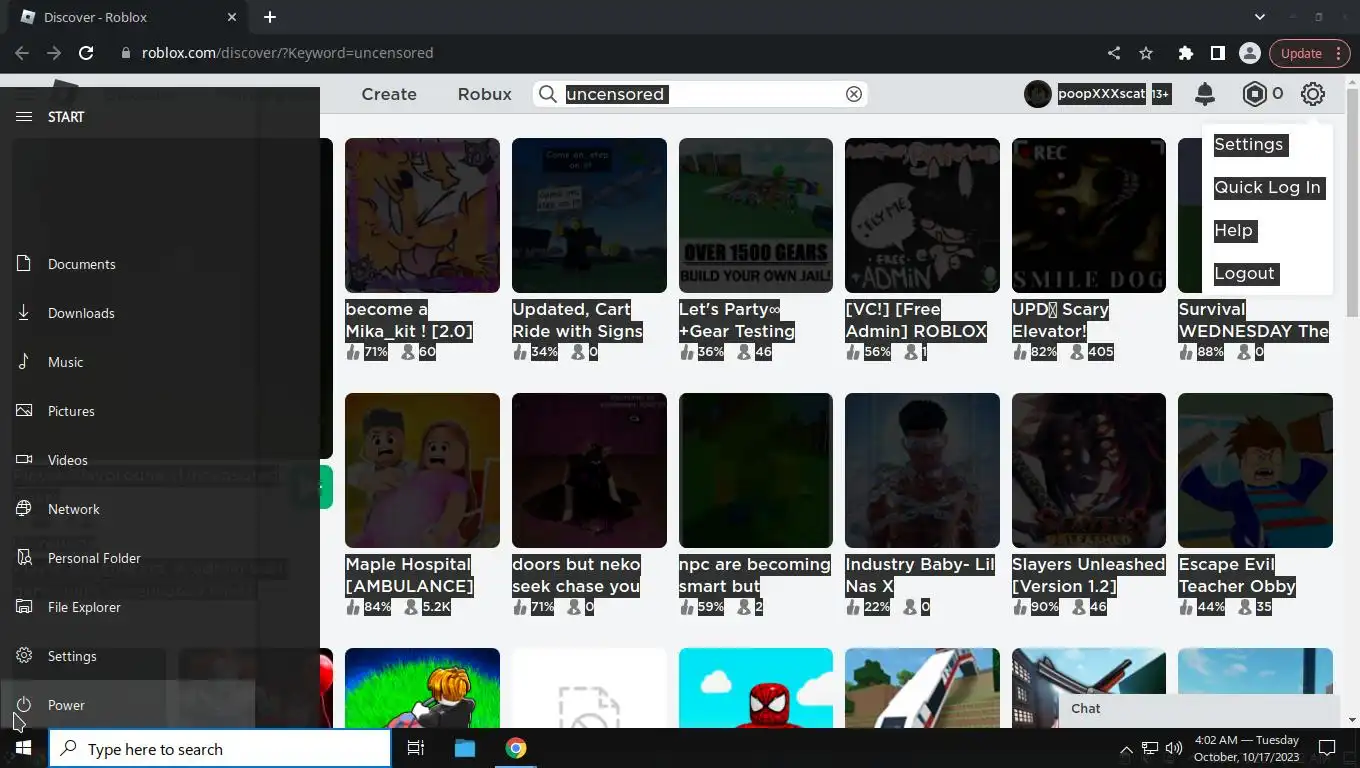1360x768 pixels.
Task: Clear the search field with the X icon
Action: click(854, 94)
